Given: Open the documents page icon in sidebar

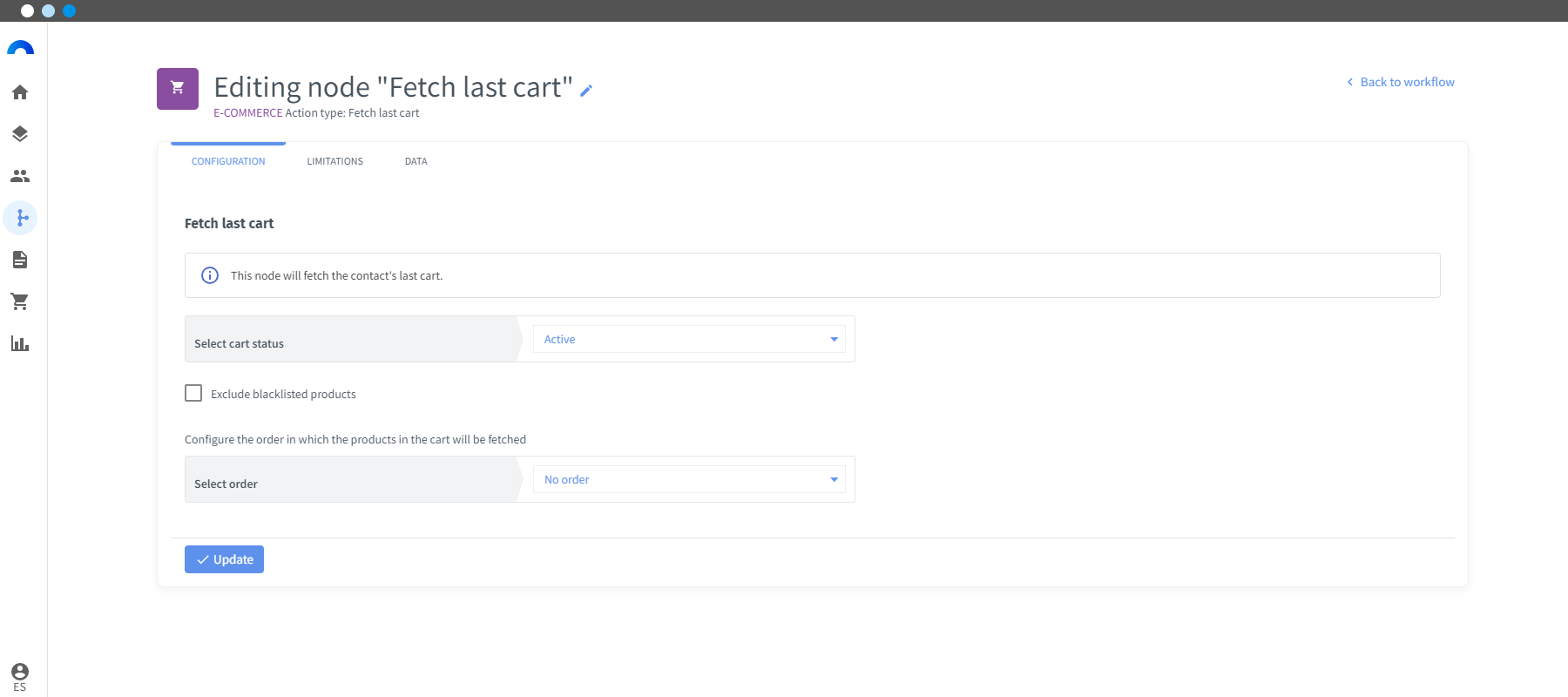Looking at the screenshot, I should pos(20,260).
